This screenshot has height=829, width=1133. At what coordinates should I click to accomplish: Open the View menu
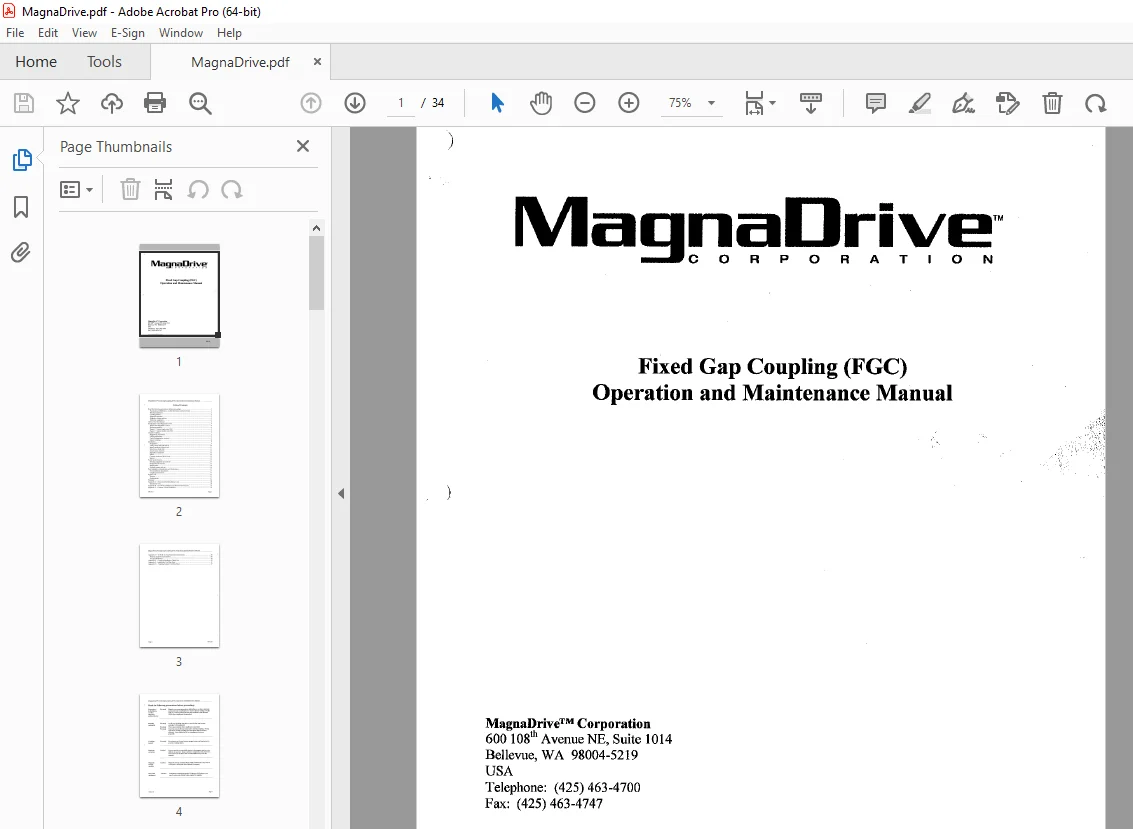click(84, 33)
